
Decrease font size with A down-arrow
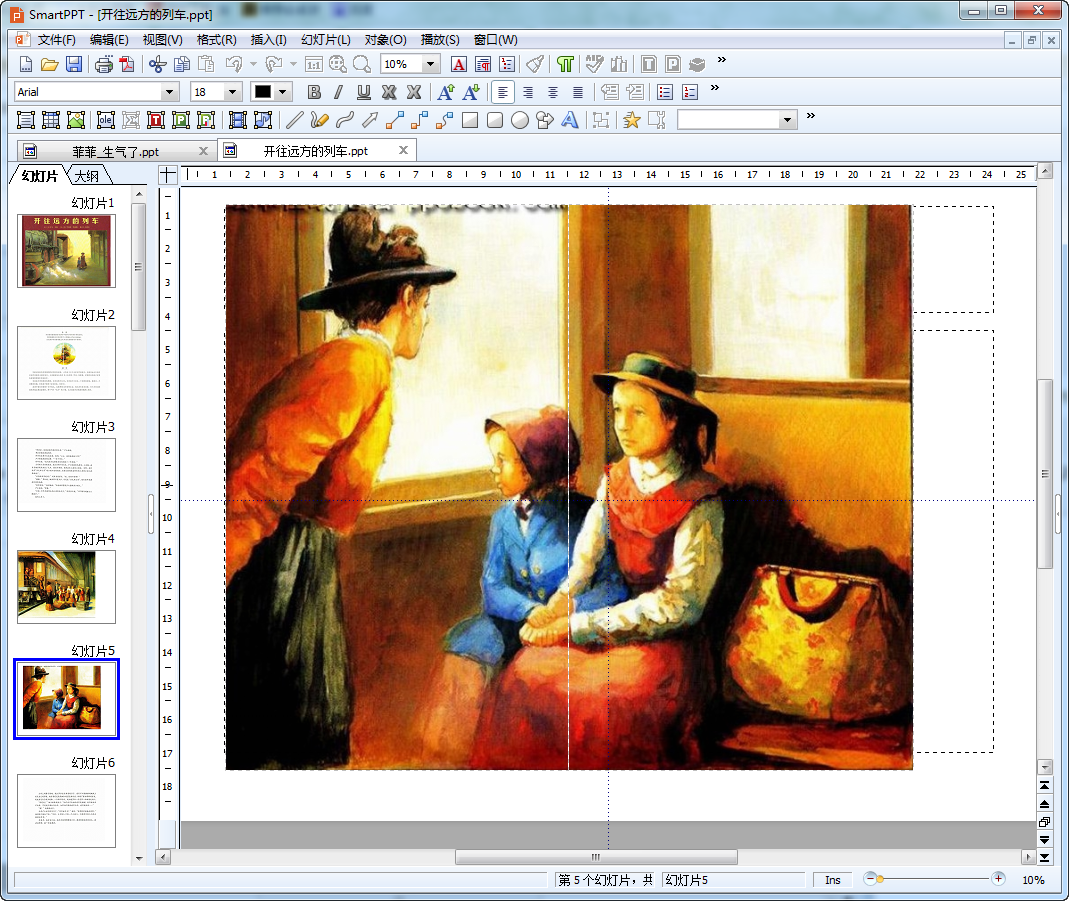coord(471,92)
